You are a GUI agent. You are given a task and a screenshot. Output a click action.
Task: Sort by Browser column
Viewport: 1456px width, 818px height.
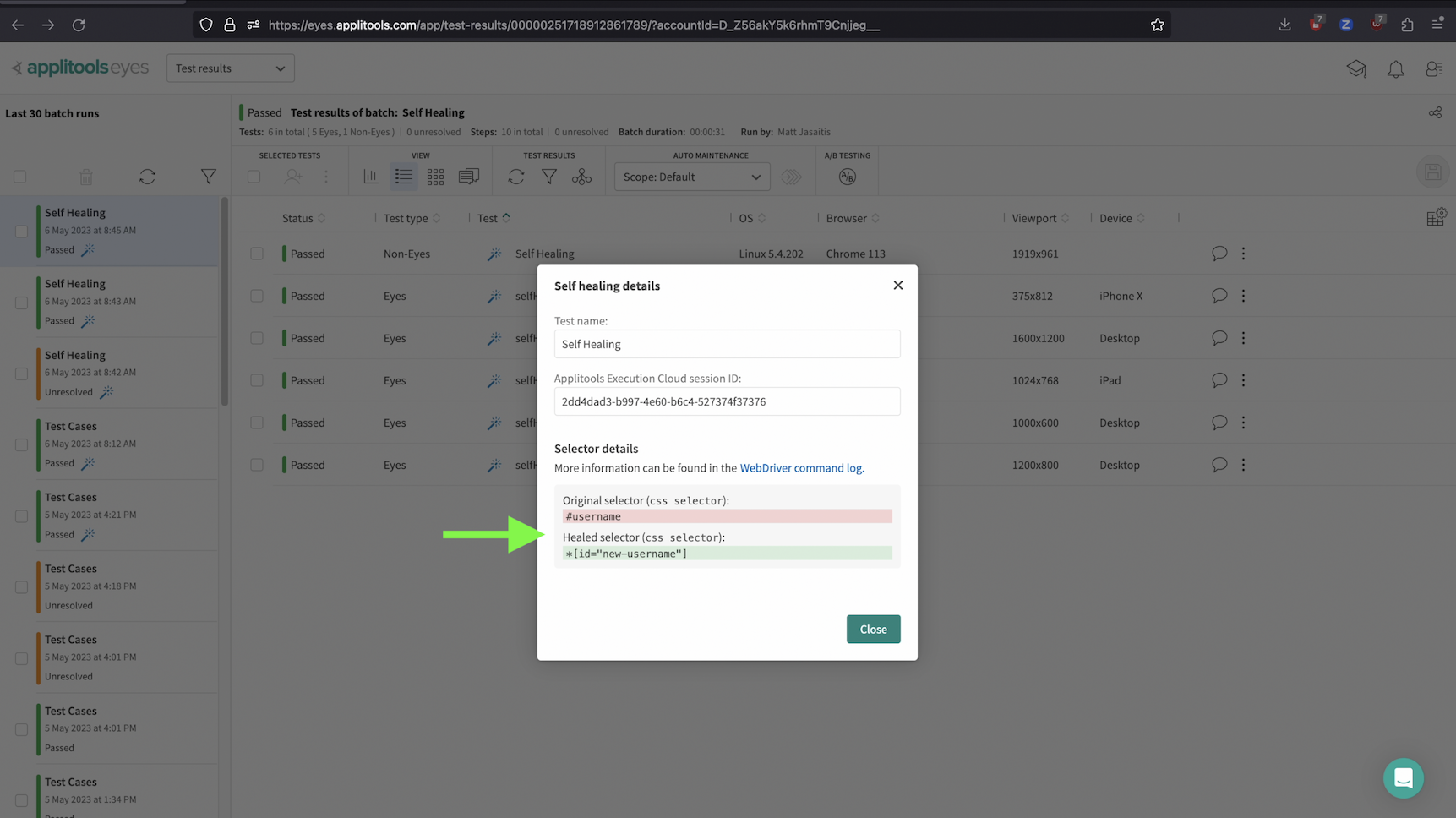pyautogui.click(x=853, y=218)
